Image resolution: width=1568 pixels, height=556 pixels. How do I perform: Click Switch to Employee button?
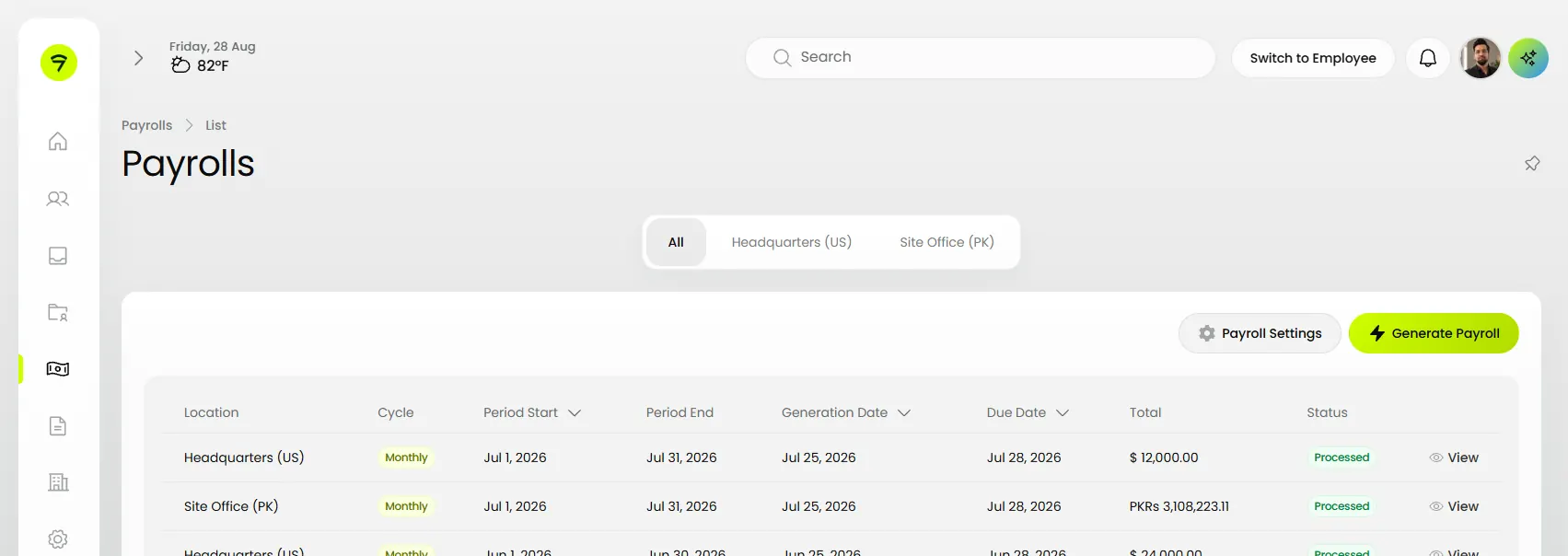pyautogui.click(x=1313, y=58)
